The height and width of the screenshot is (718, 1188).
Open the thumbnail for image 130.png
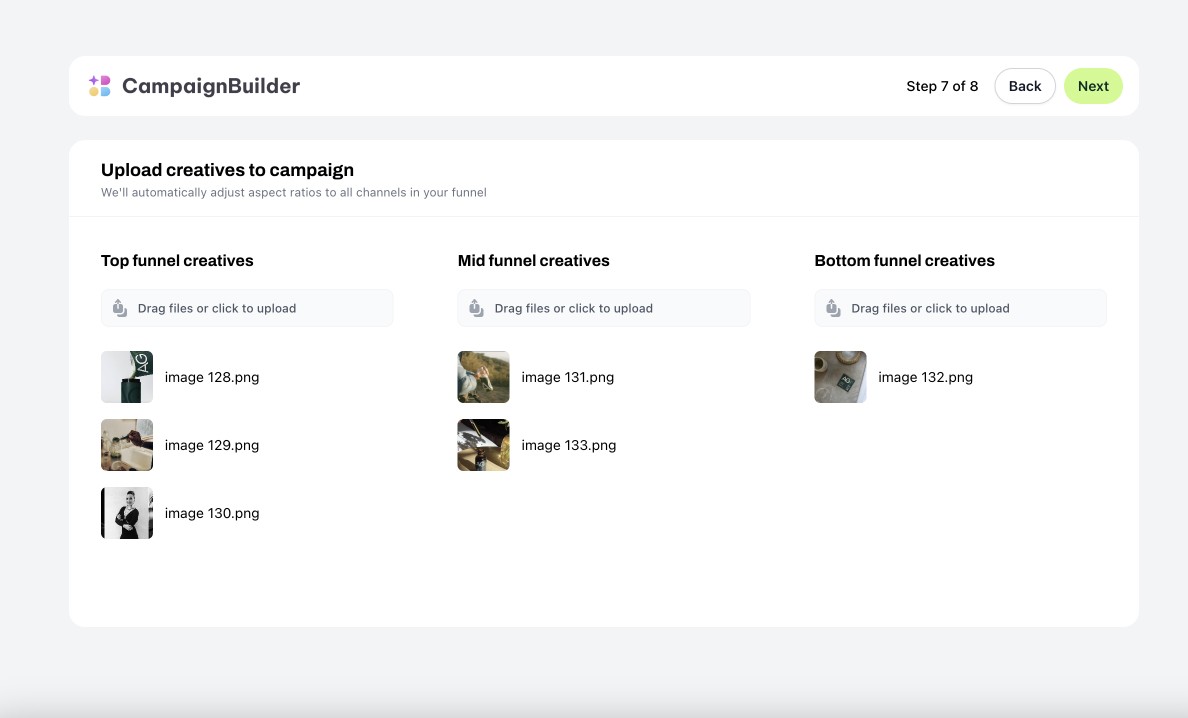tap(127, 513)
